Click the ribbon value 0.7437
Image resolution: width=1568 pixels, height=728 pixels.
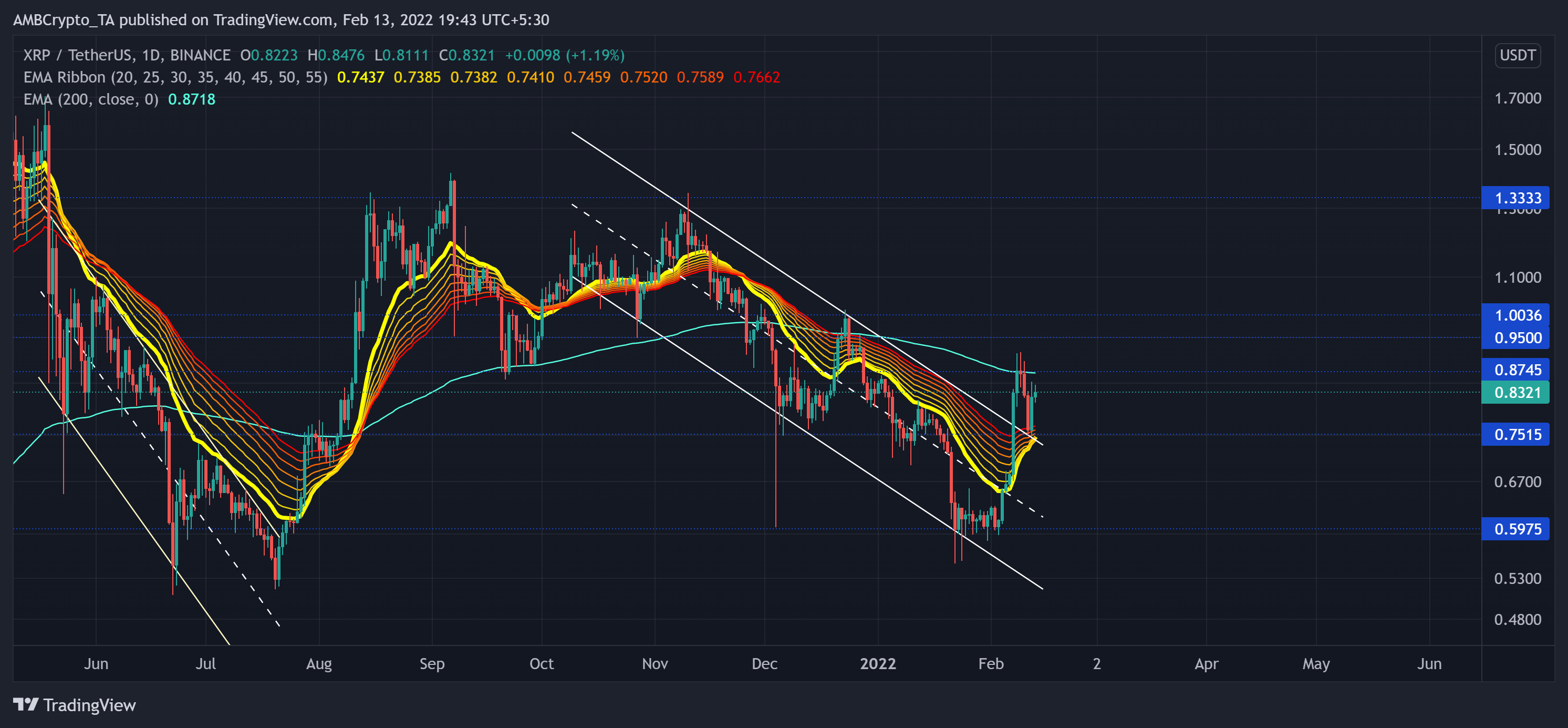(360, 77)
